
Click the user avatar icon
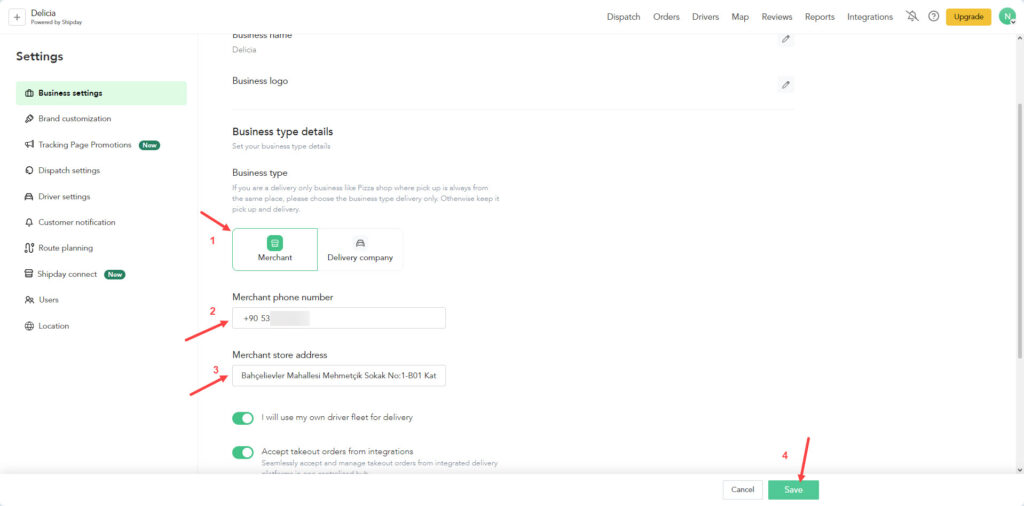(x=1007, y=17)
